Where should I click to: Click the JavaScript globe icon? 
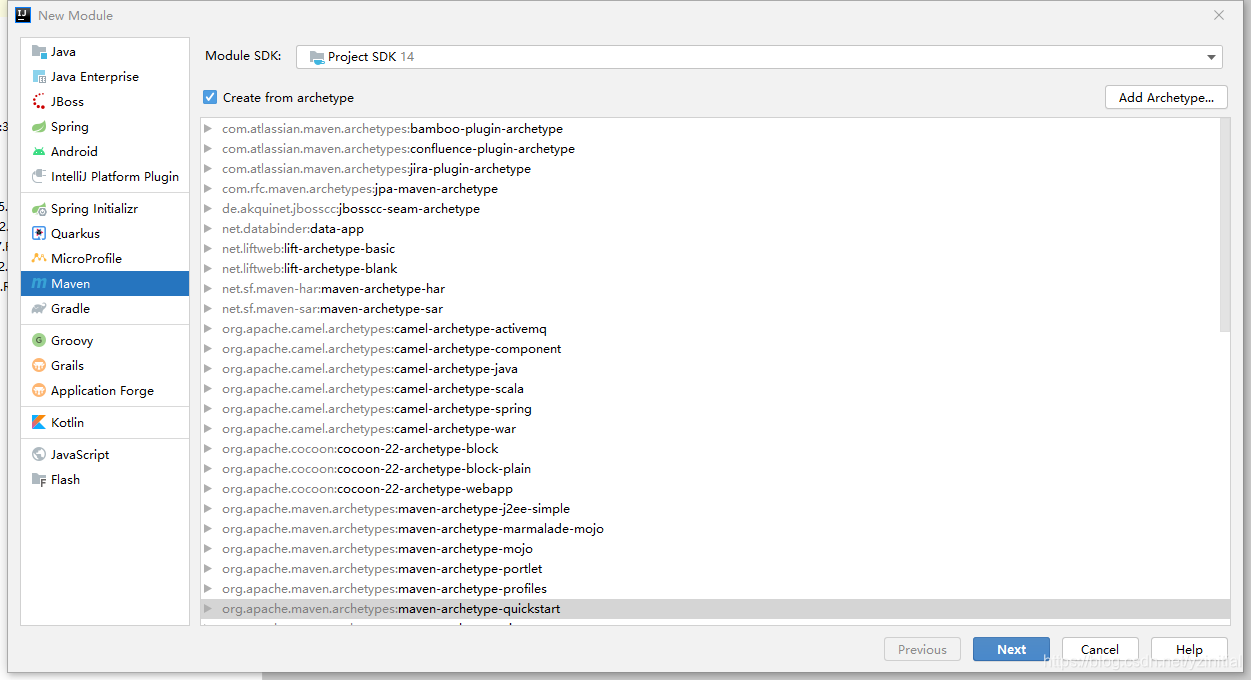[x=39, y=455]
